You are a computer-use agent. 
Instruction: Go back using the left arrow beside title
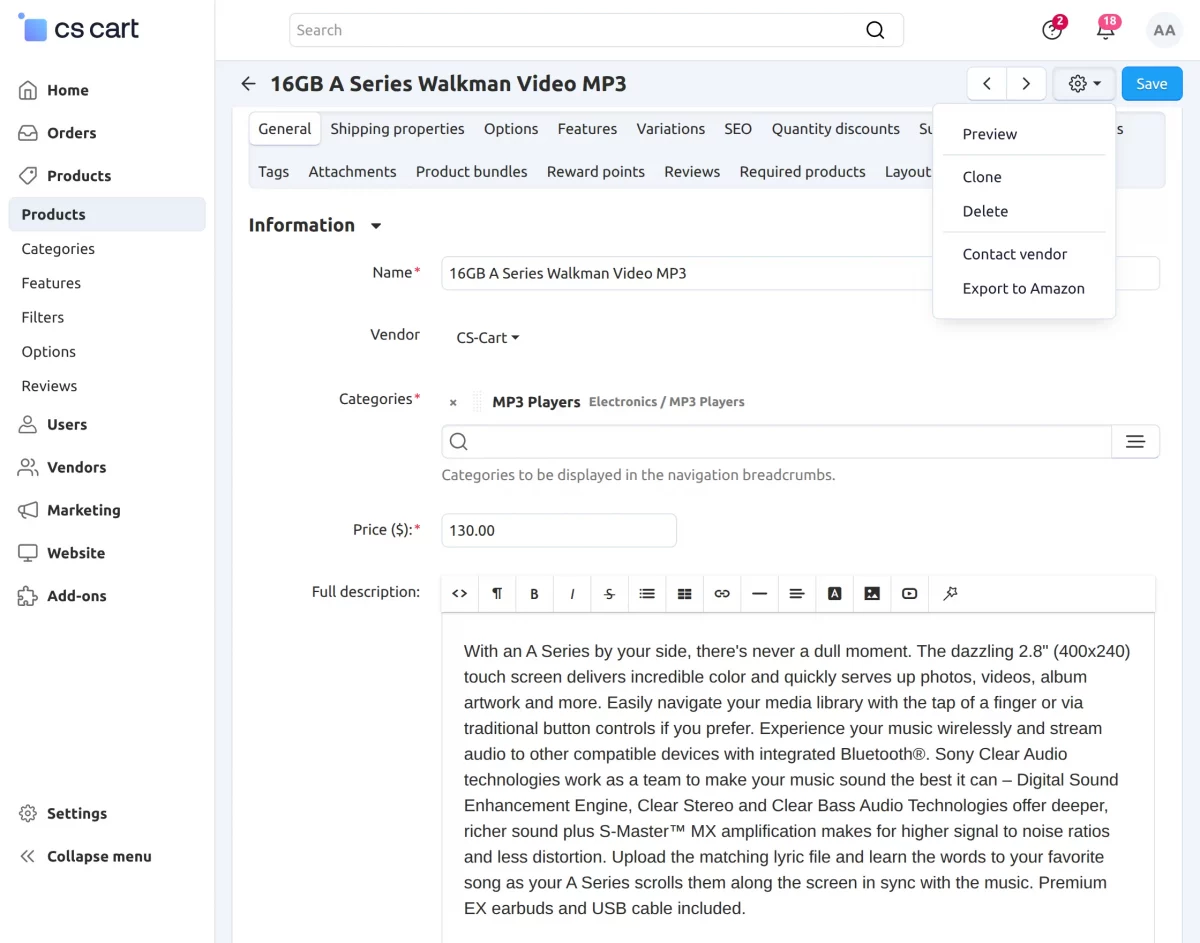248,84
